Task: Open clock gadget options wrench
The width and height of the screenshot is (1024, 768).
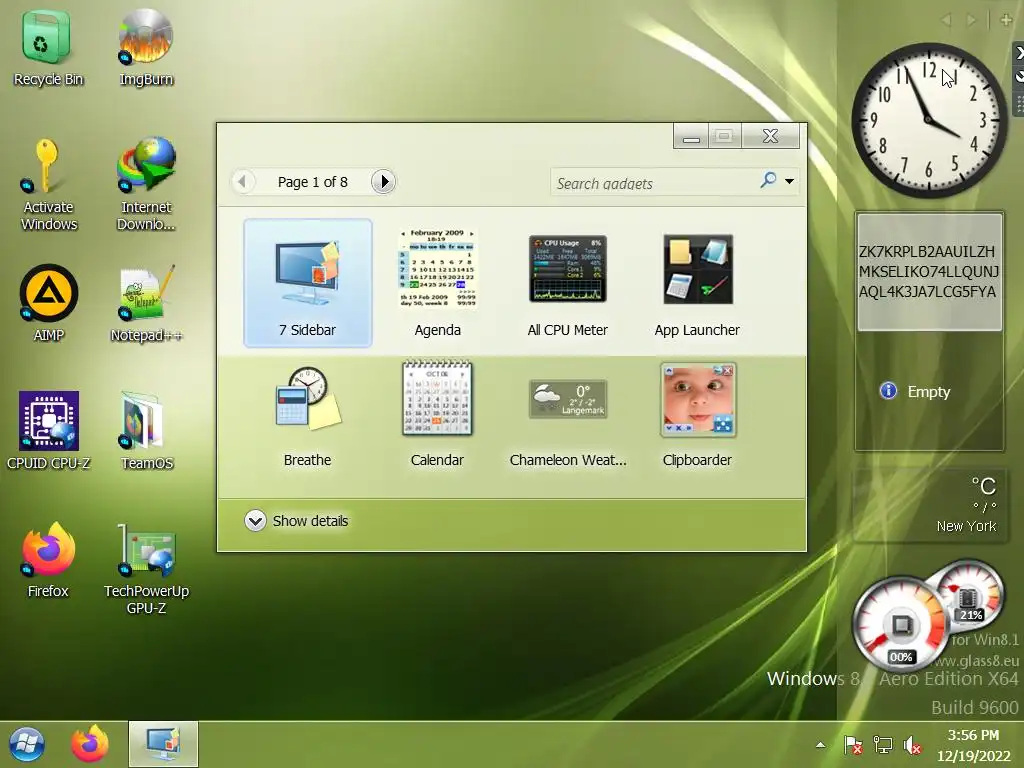Action: tap(1019, 78)
